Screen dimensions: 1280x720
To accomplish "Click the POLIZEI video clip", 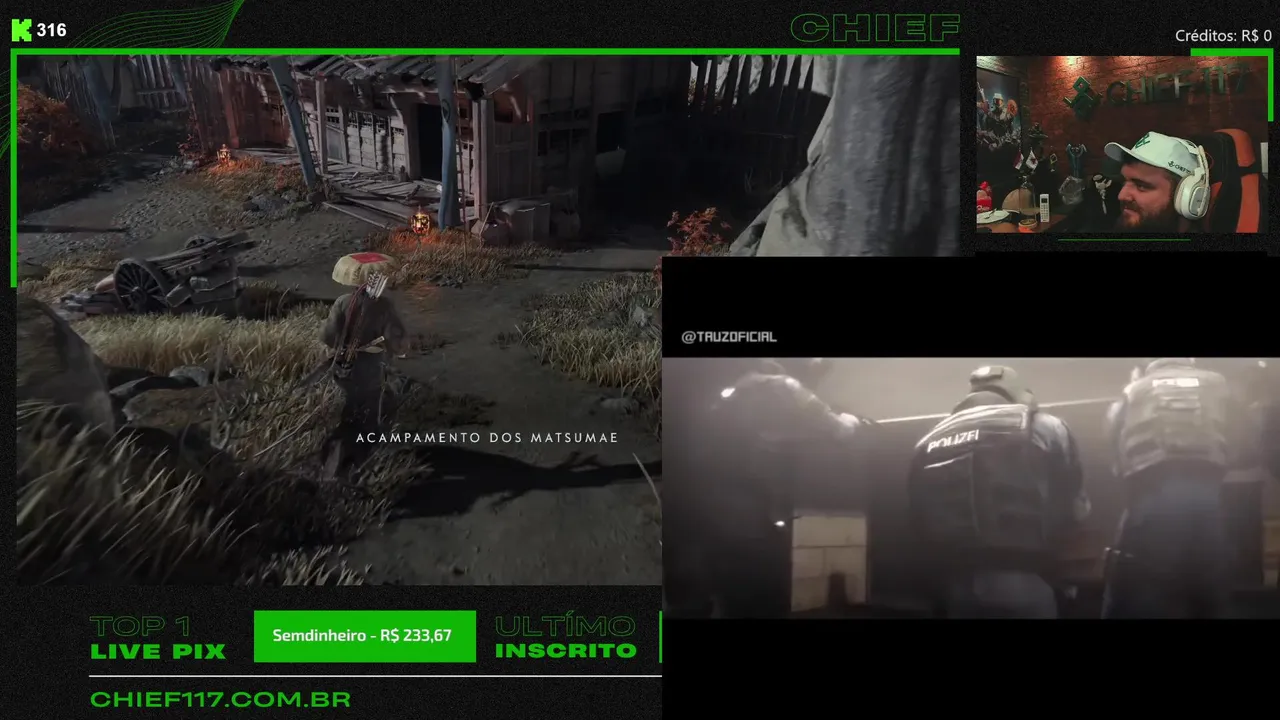I will pos(971,488).
